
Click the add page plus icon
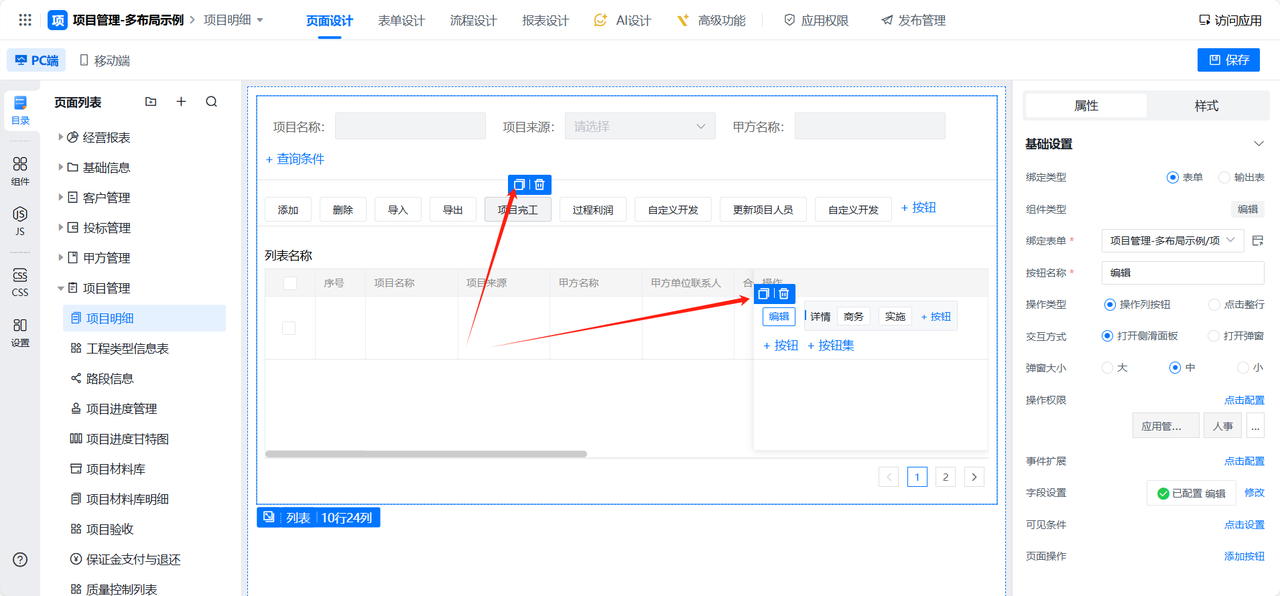click(181, 102)
